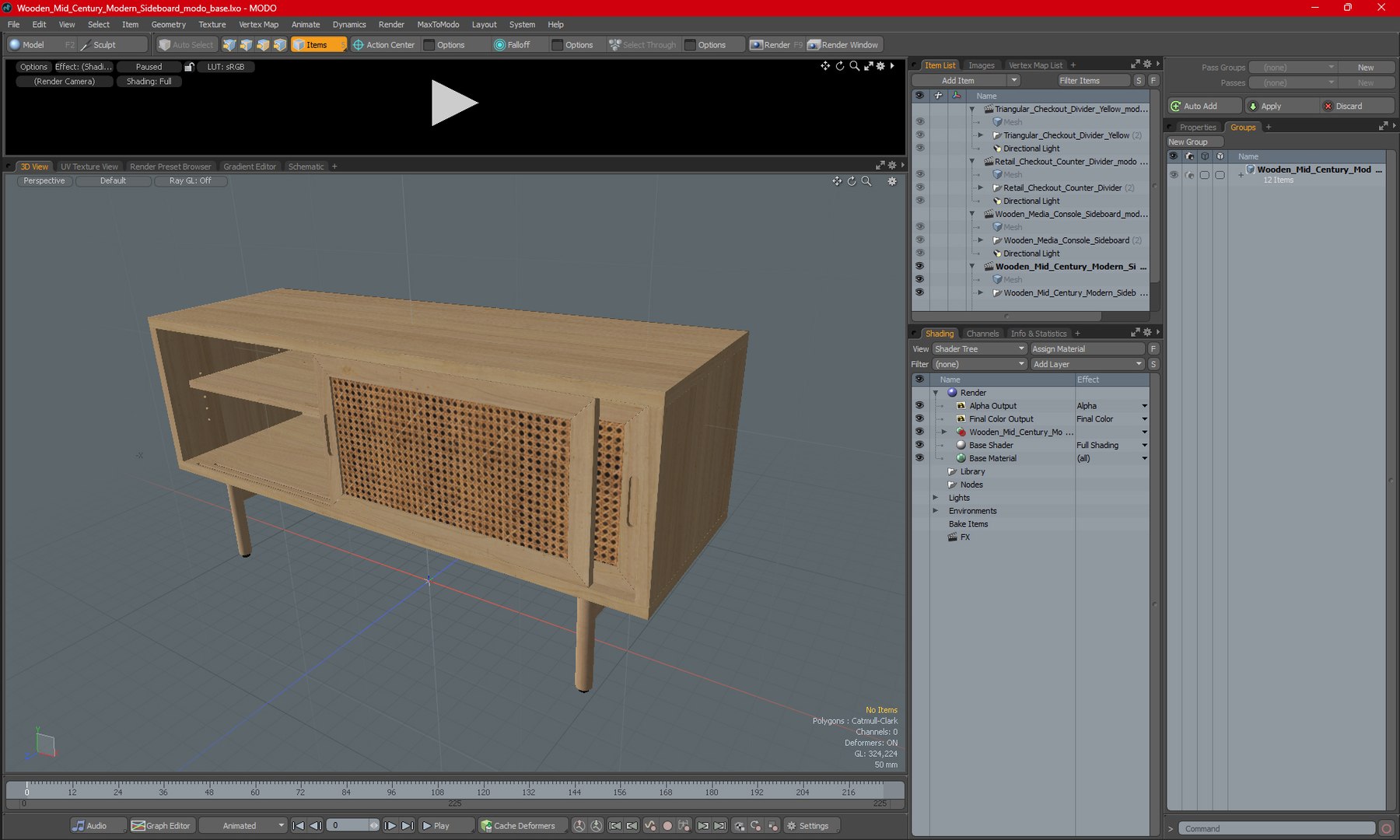Collapse Triangular_Checkout_Divider_Yellow_mod scene
Image resolution: width=1400 pixels, height=840 pixels.
[x=972, y=110]
